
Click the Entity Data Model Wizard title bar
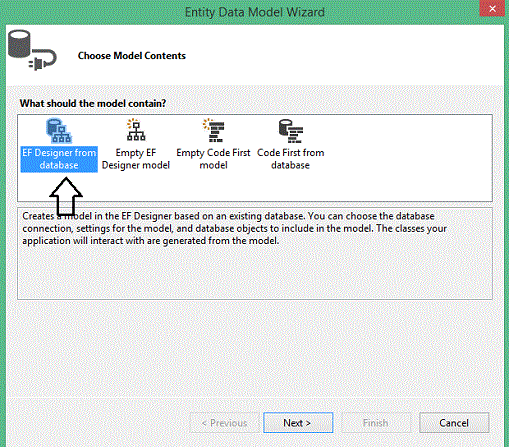coord(255,12)
